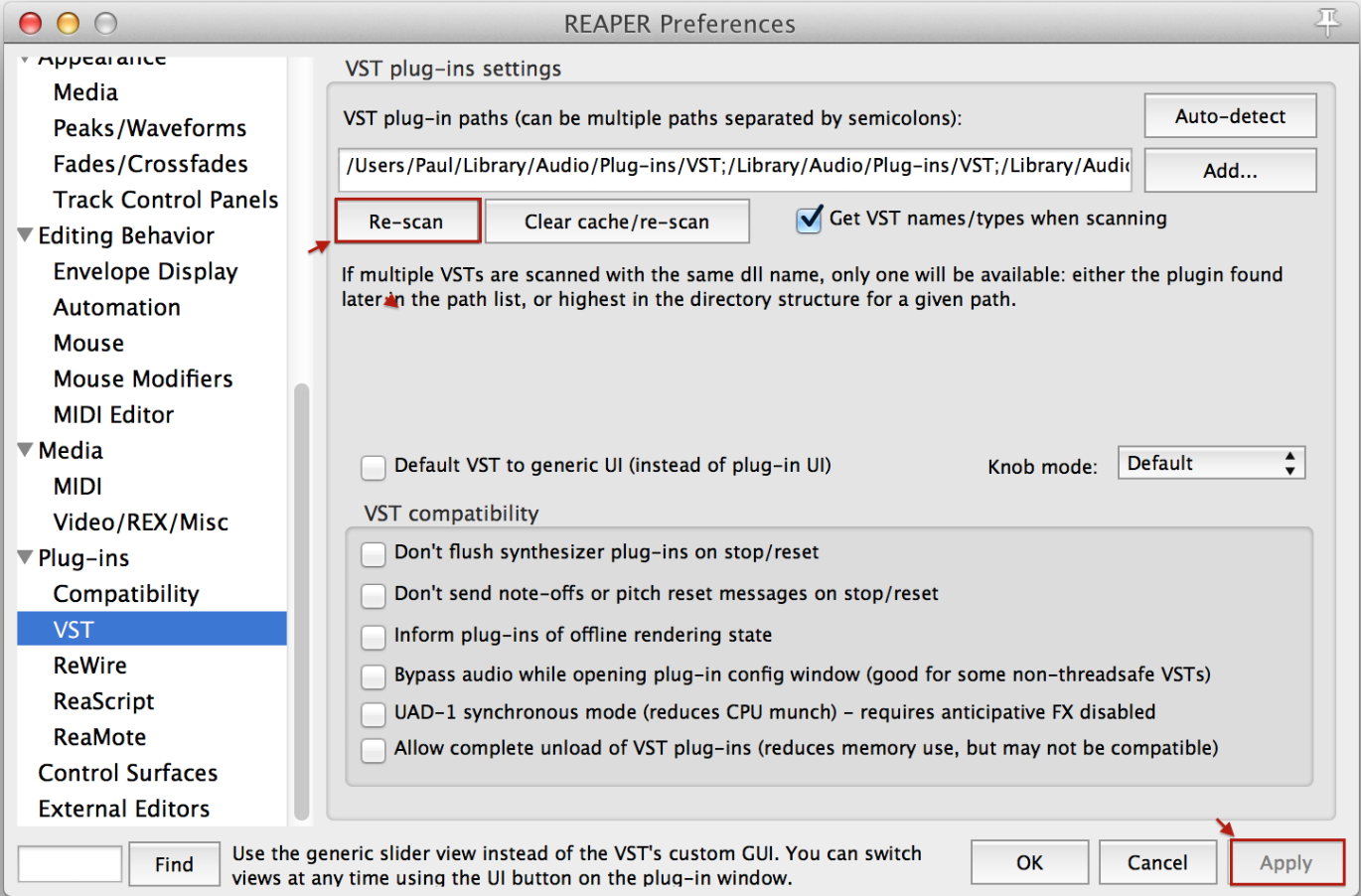The height and width of the screenshot is (896, 1361).
Task: Check Don't flush synthesizer plug-ins on stop/reset
Action: coord(374,553)
